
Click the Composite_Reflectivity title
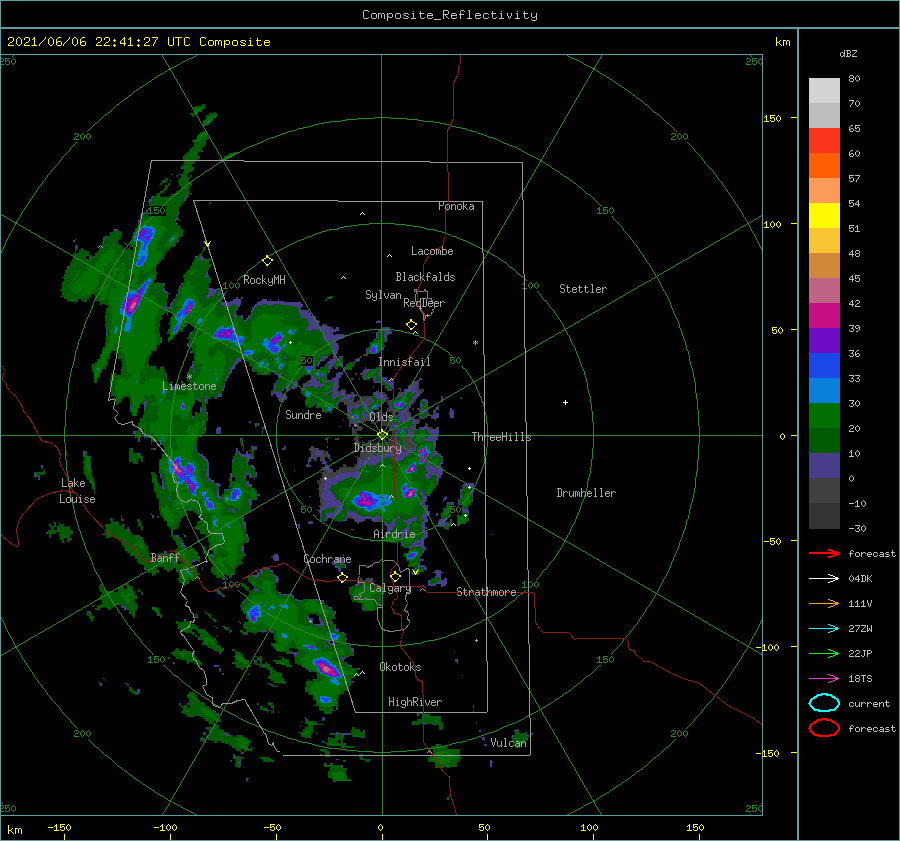click(x=449, y=15)
